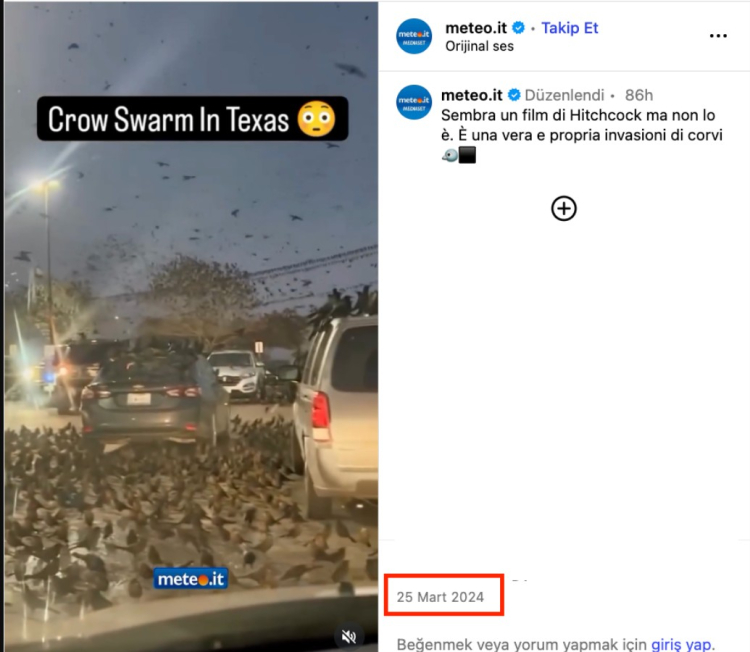Image resolution: width=750 pixels, height=652 pixels.
Task: Click the plus circle to load more comments
Action: (563, 209)
